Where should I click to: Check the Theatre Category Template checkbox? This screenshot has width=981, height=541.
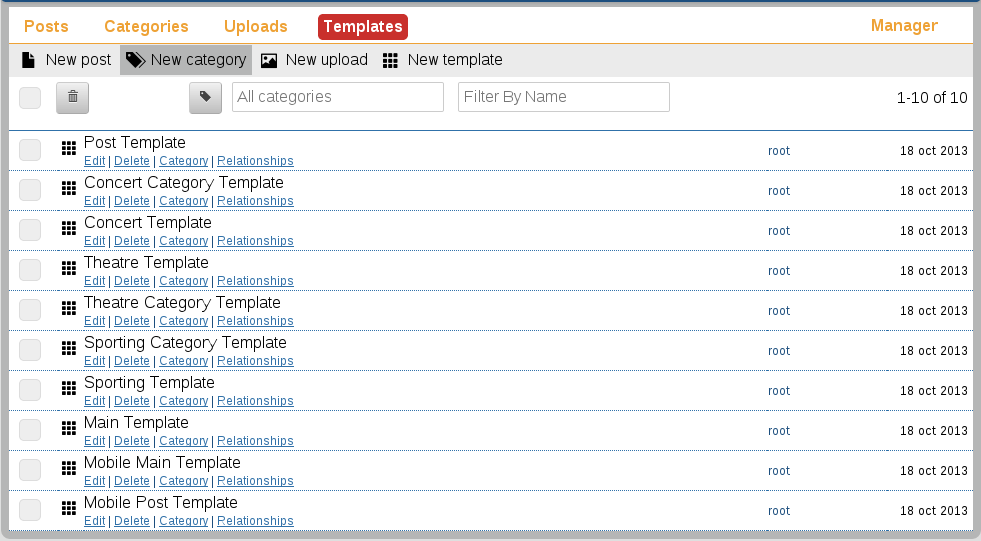30,310
